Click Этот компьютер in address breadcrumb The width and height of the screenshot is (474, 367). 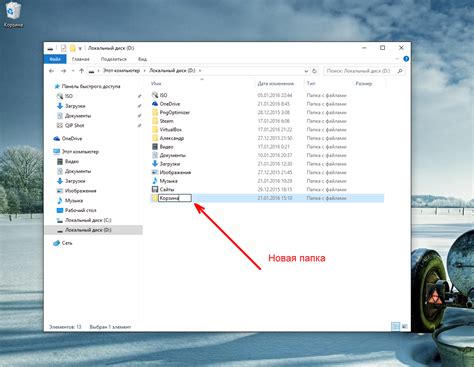coord(121,71)
